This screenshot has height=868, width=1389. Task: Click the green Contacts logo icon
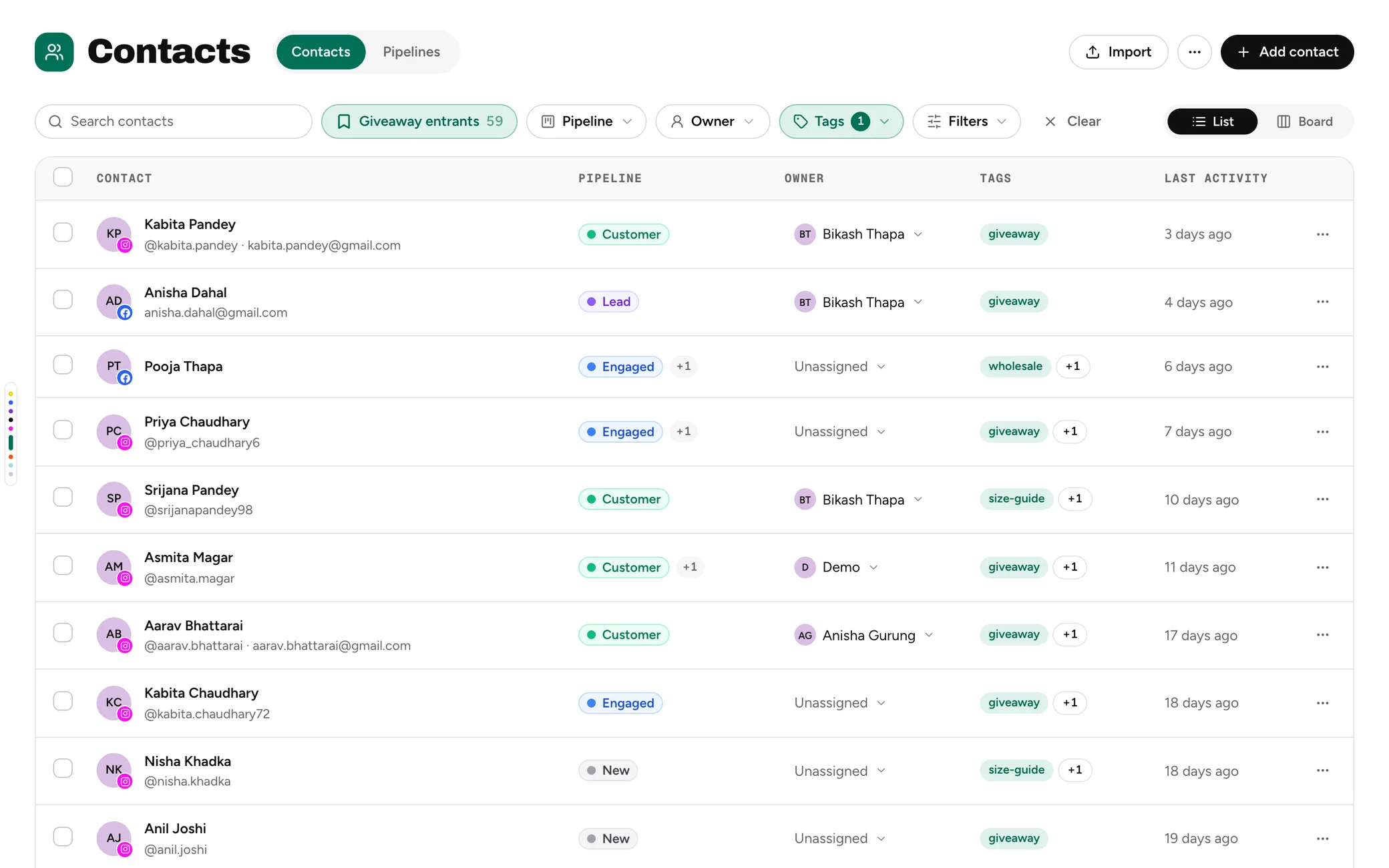(54, 52)
